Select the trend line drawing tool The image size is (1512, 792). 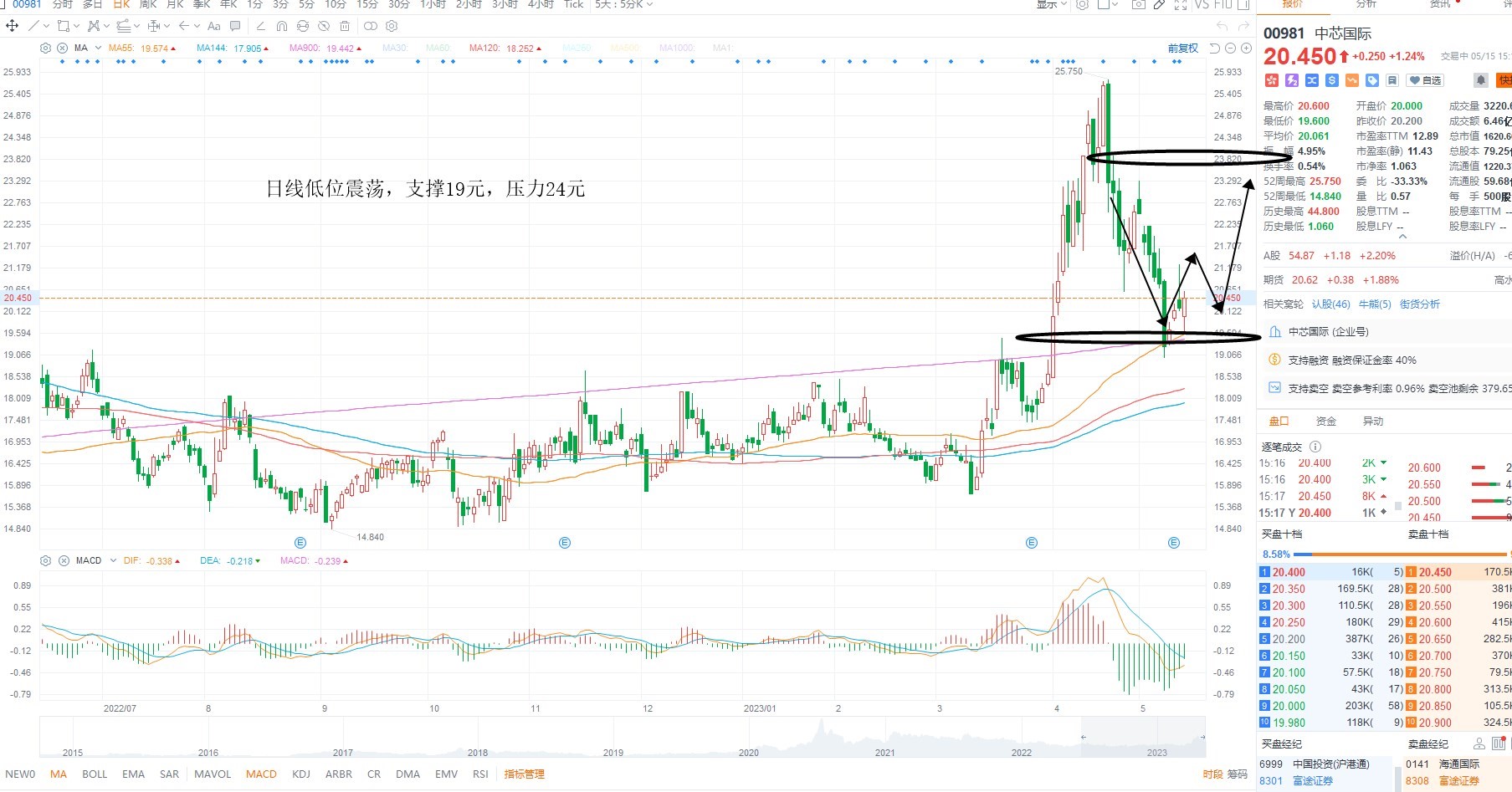click(x=33, y=25)
